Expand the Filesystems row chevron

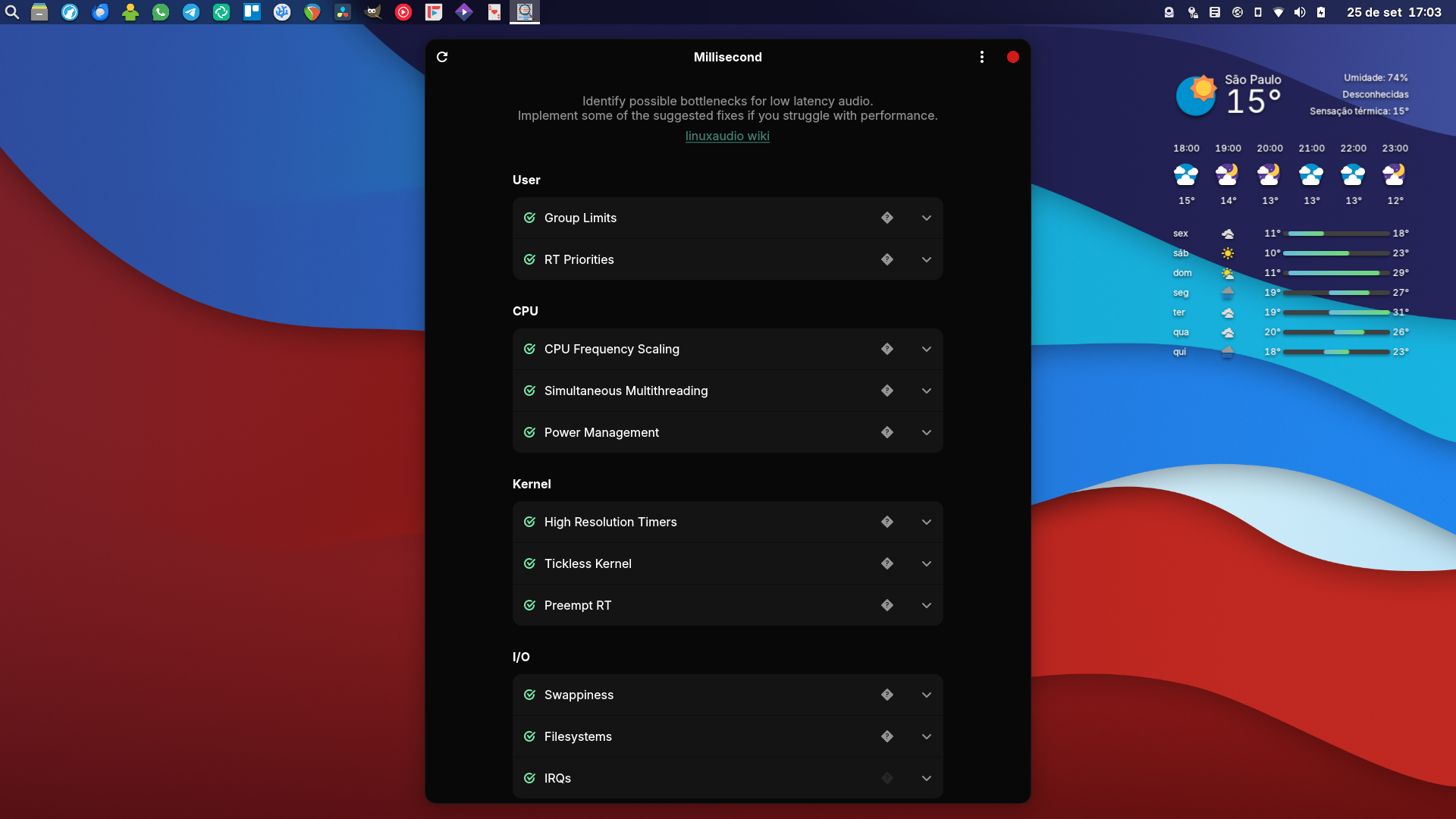click(x=927, y=736)
